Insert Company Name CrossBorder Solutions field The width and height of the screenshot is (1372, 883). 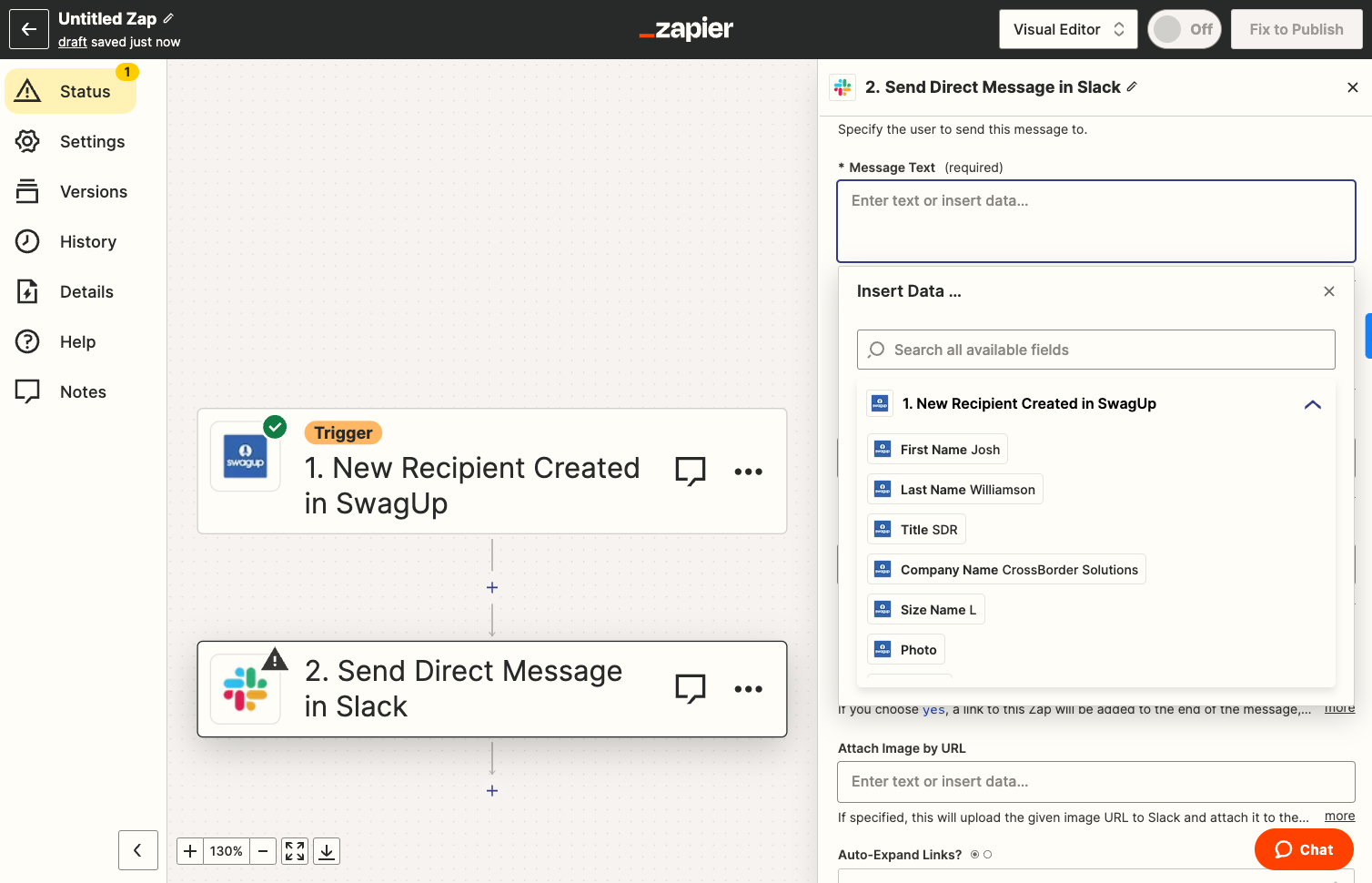tap(1006, 570)
